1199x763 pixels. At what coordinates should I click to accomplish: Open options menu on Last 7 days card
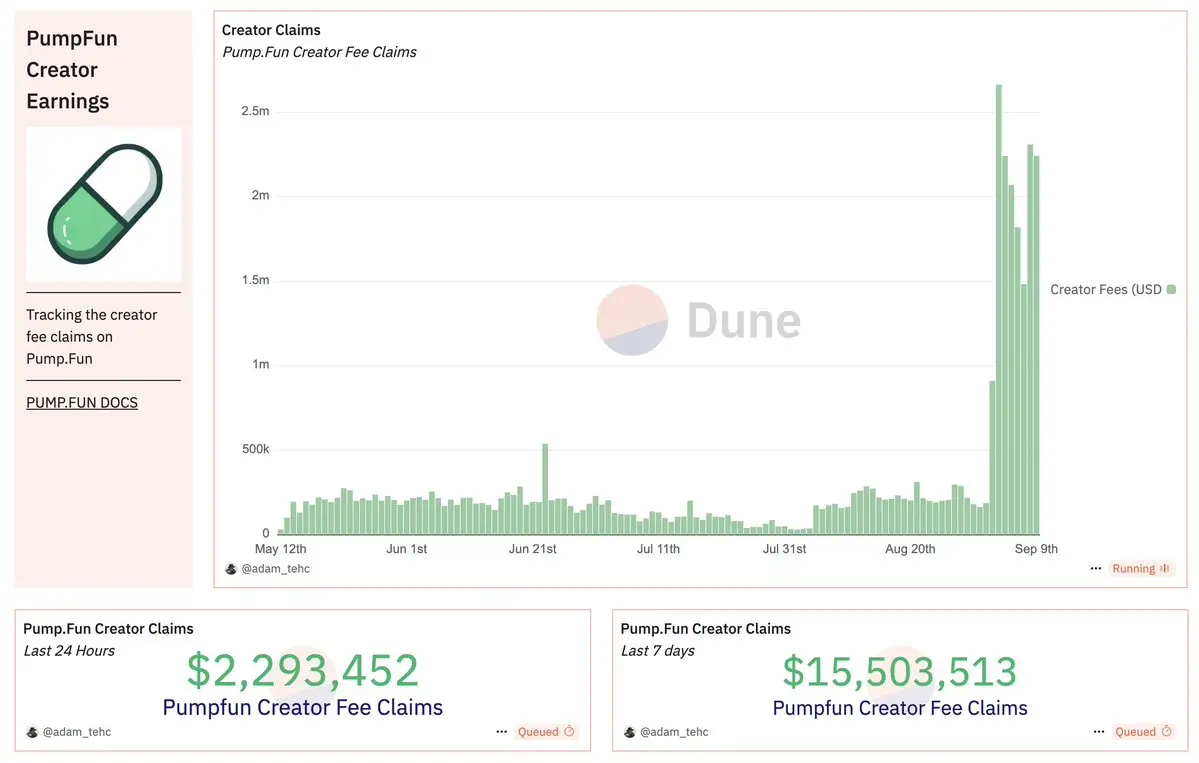tap(1099, 732)
